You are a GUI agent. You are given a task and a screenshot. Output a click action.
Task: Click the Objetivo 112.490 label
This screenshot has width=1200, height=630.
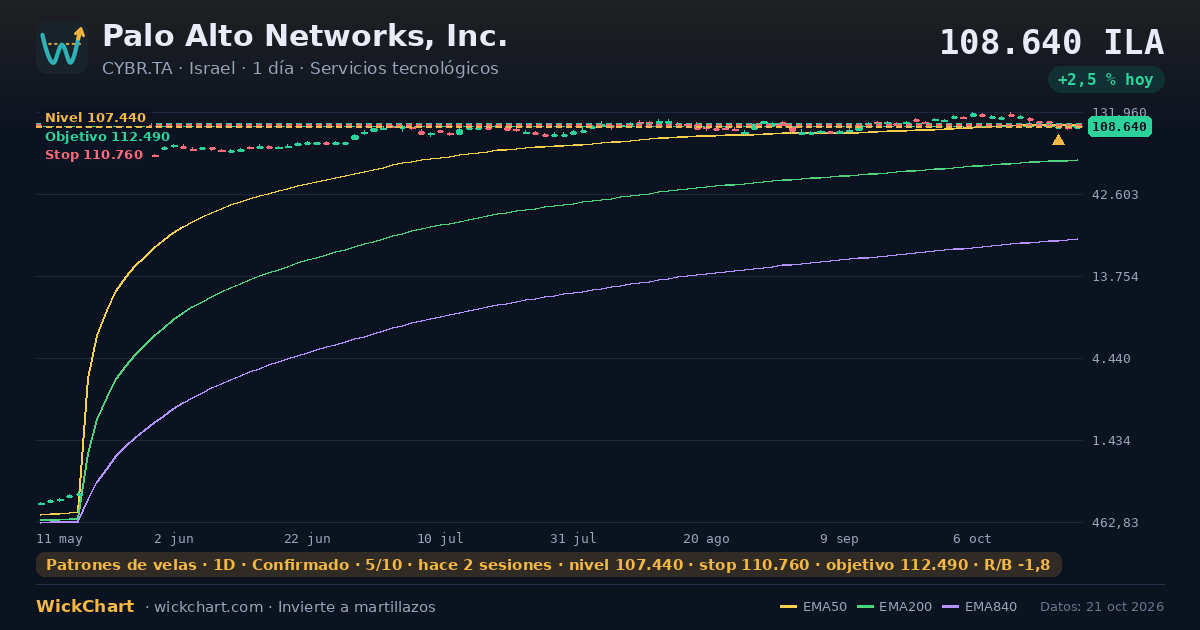107,137
